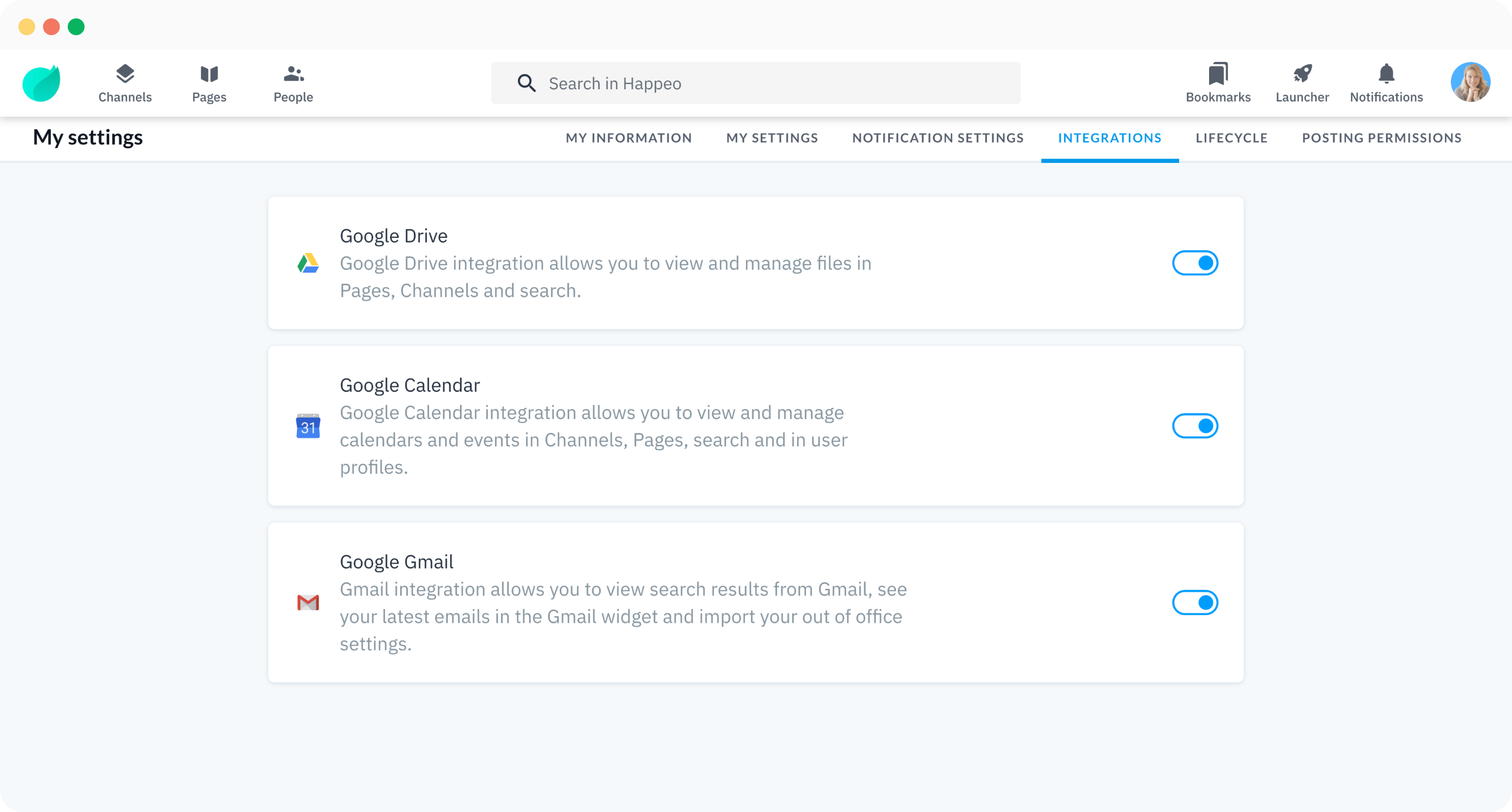Viewport: 1512px width, 812px height.
Task: Open the My Settings tab
Action: 772,138
